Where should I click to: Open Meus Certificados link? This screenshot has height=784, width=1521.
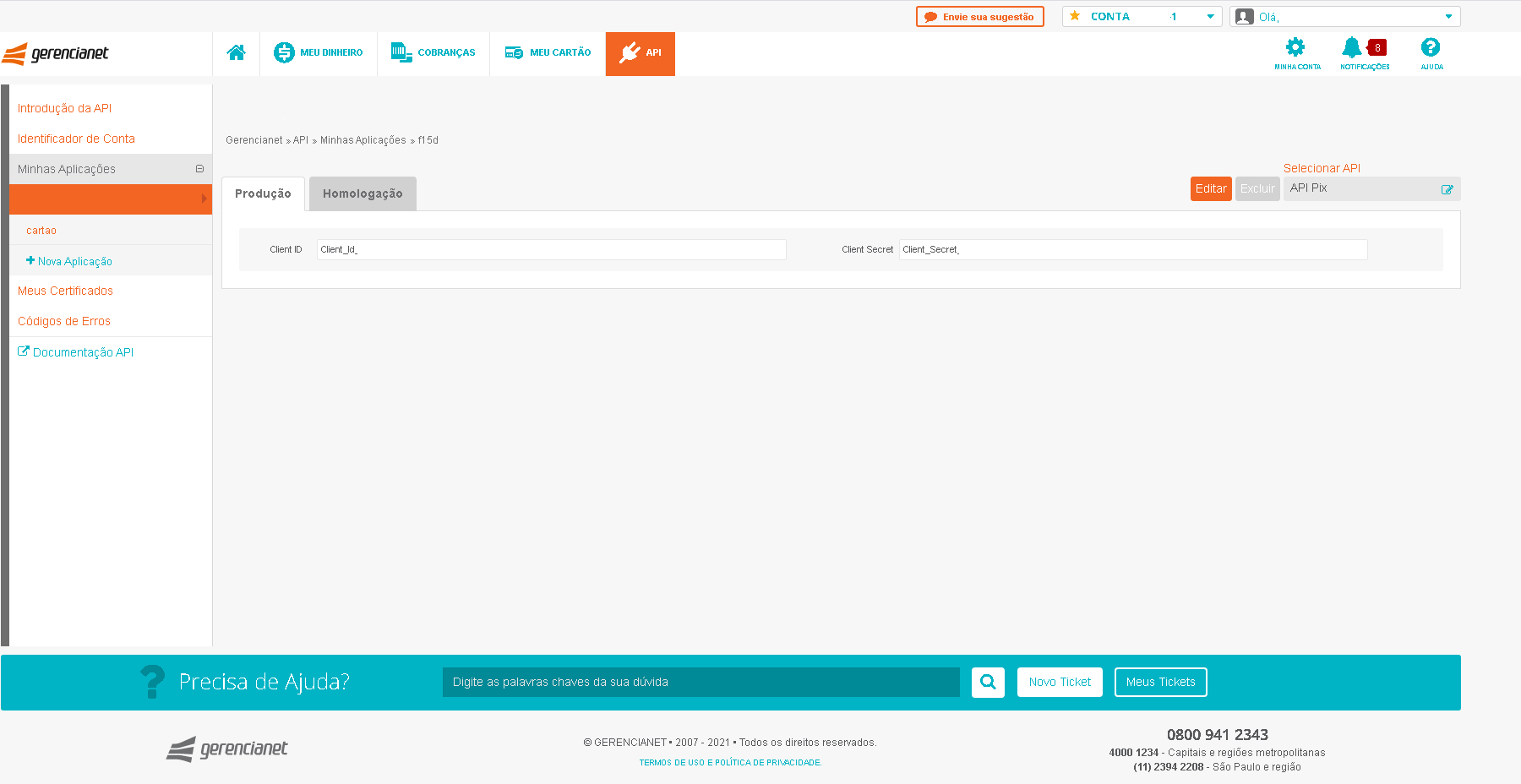coord(65,291)
